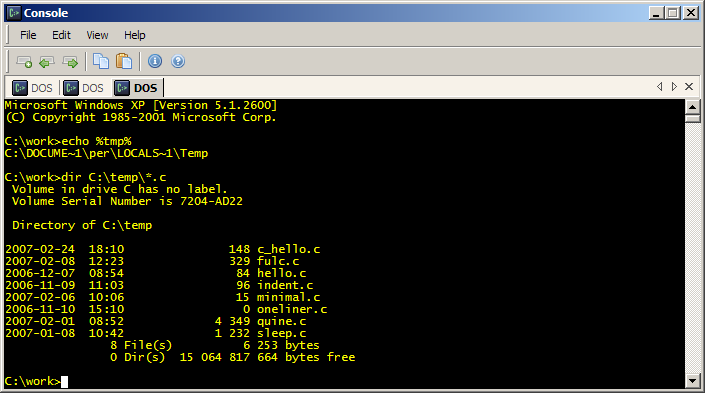Click the '8 File(s)' summary text
Image resolution: width=705 pixels, height=393 pixels.
tap(141, 345)
